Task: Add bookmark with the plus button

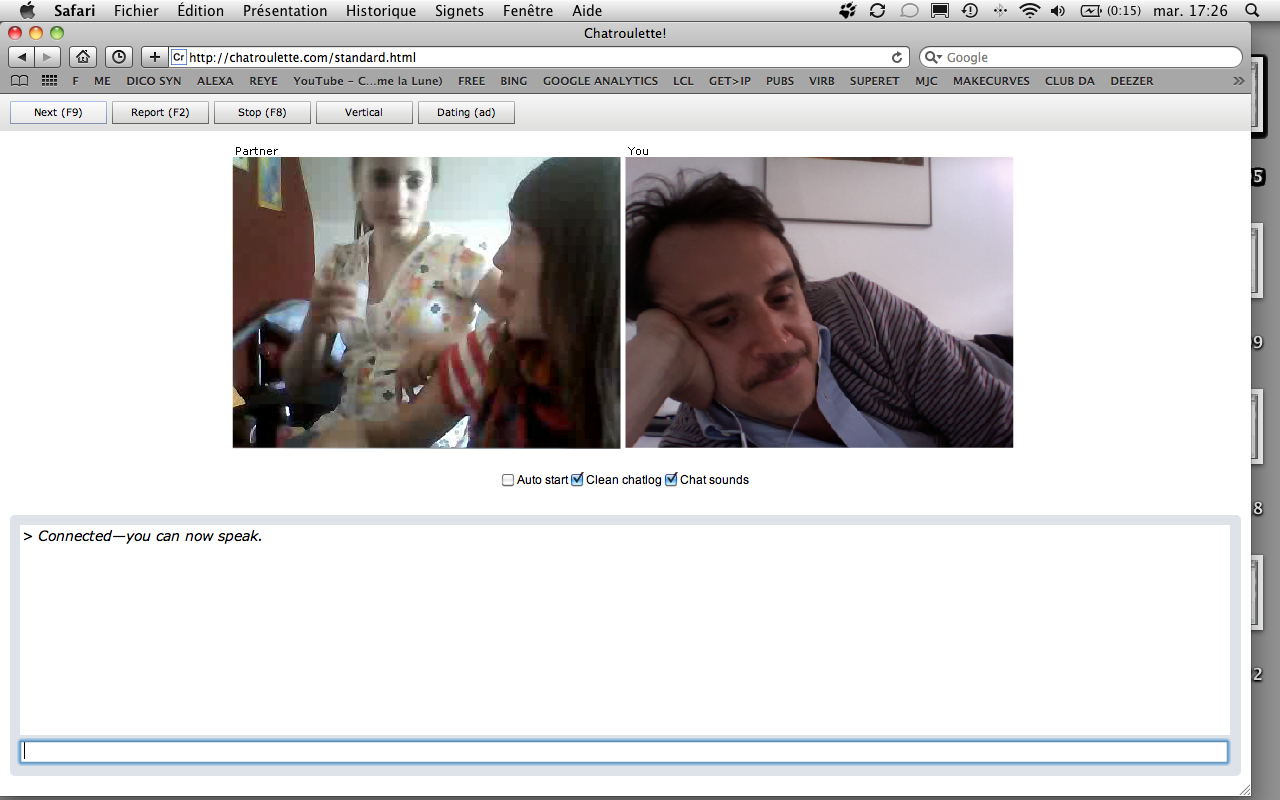Action: click(x=154, y=57)
